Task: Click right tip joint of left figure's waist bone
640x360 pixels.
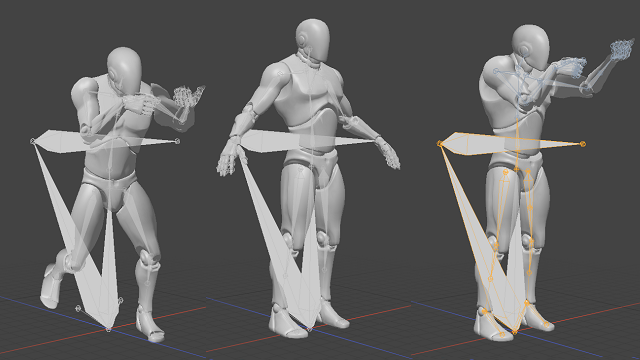Action: 177,141
